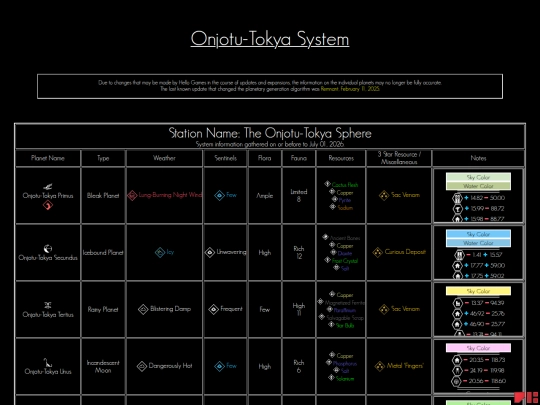Screen dimensions: 540x405
Task: Click the Limited 8 fauna cell
Action: coord(299,196)
